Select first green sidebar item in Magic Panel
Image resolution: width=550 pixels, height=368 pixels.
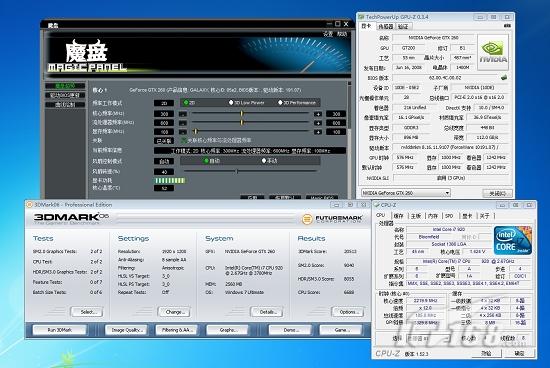pyautogui.click(x=65, y=86)
